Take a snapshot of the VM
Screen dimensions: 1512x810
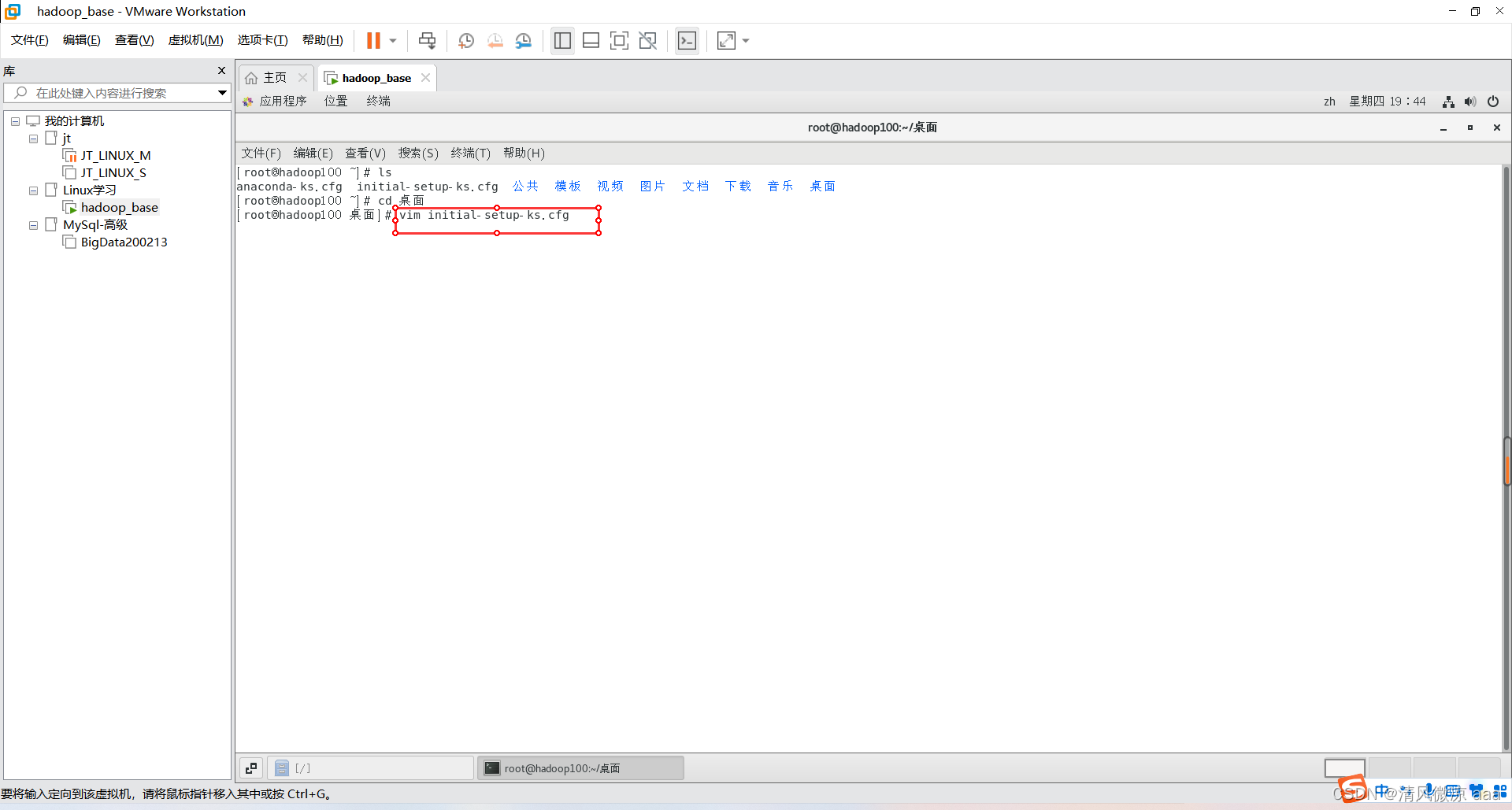coord(466,40)
